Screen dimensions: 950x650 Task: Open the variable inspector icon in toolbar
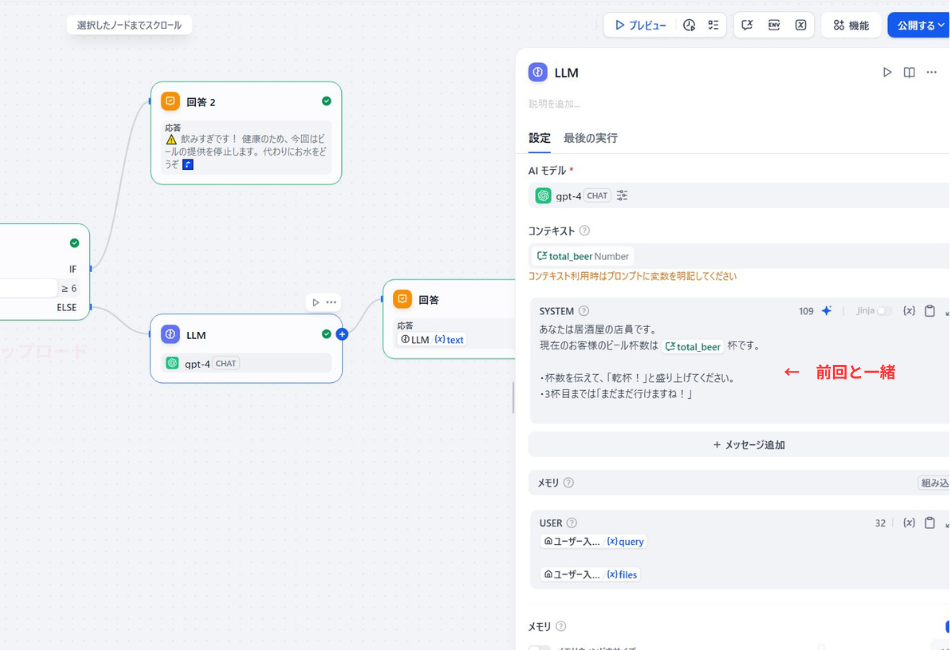[800, 24]
